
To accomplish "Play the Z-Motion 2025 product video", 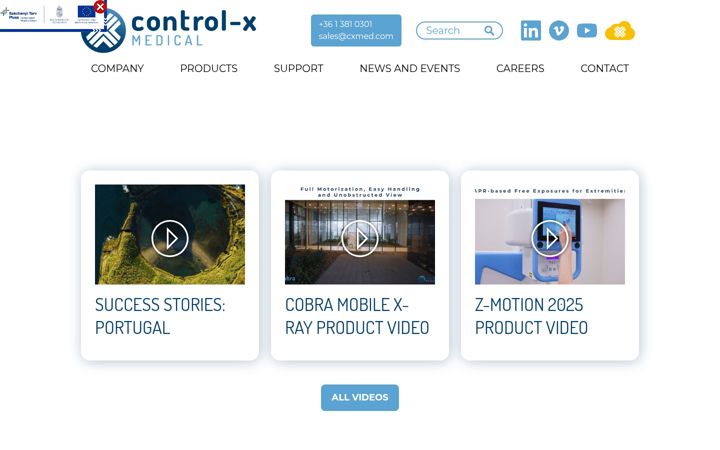I will 550,238.
